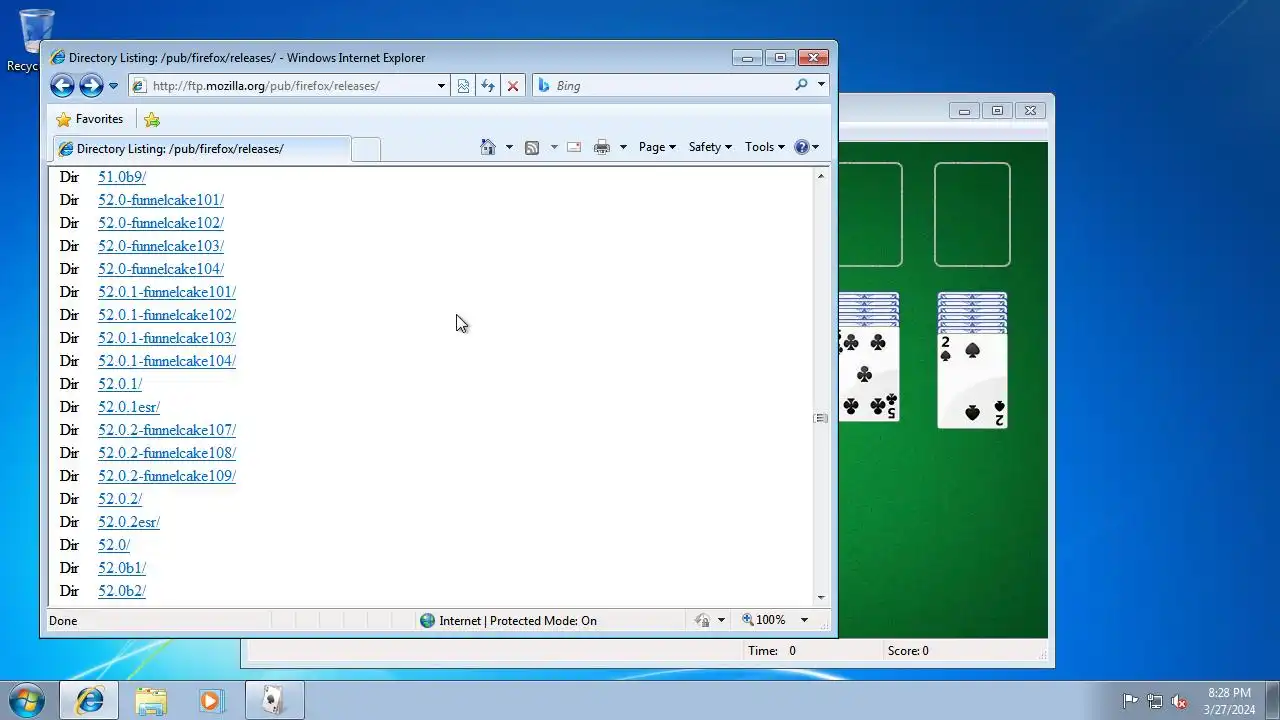Viewport: 1280px width, 720px height.
Task: Expand the Home button dropdown arrow
Action: coord(509,147)
